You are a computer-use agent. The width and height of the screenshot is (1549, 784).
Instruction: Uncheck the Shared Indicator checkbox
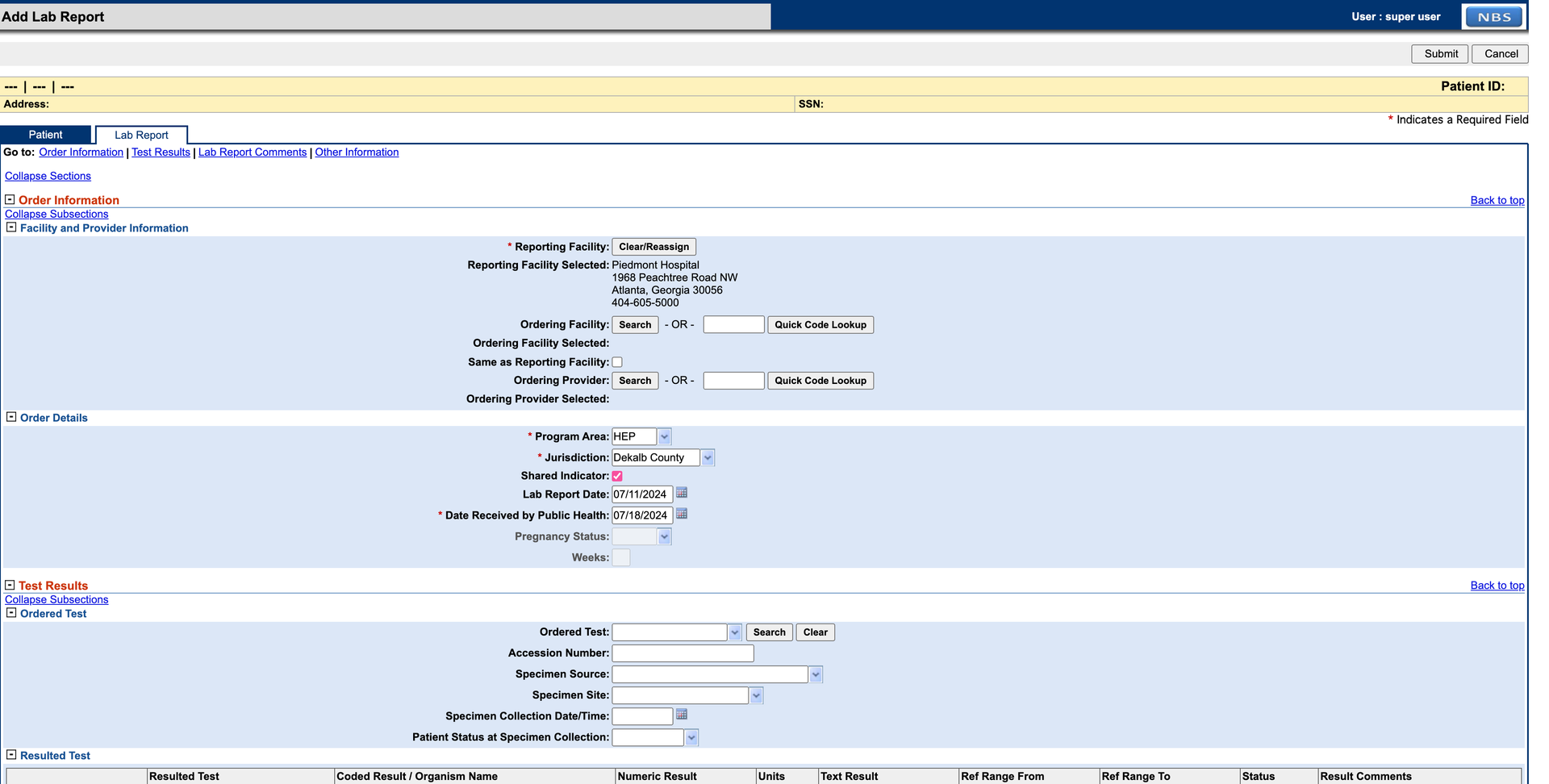[x=617, y=476]
